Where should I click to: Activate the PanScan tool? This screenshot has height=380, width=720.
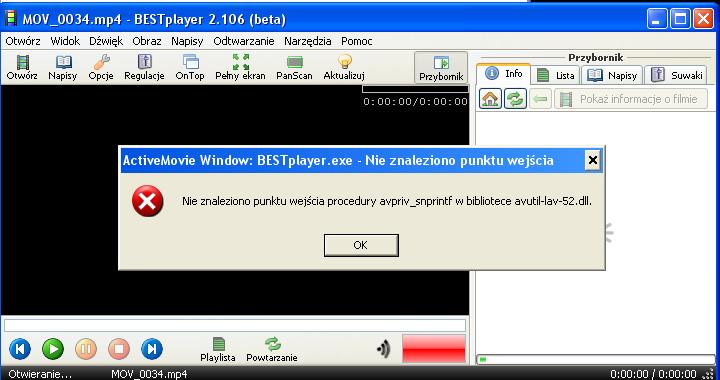pos(294,67)
